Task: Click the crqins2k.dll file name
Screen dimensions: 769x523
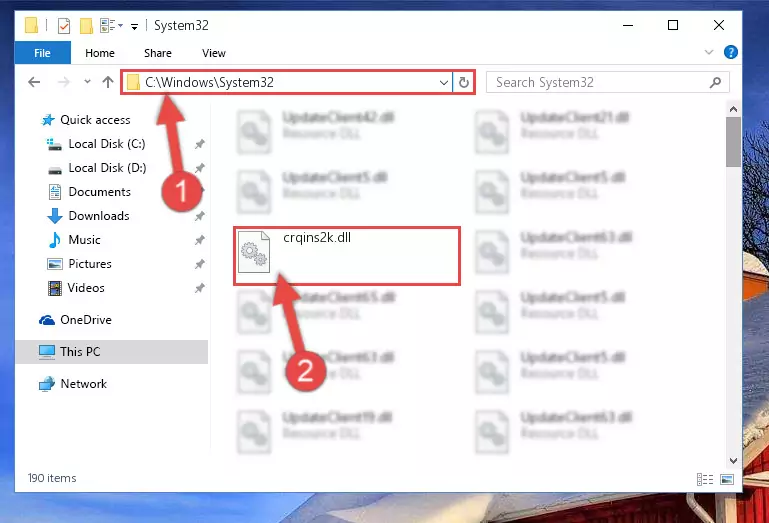Action: pos(317,237)
